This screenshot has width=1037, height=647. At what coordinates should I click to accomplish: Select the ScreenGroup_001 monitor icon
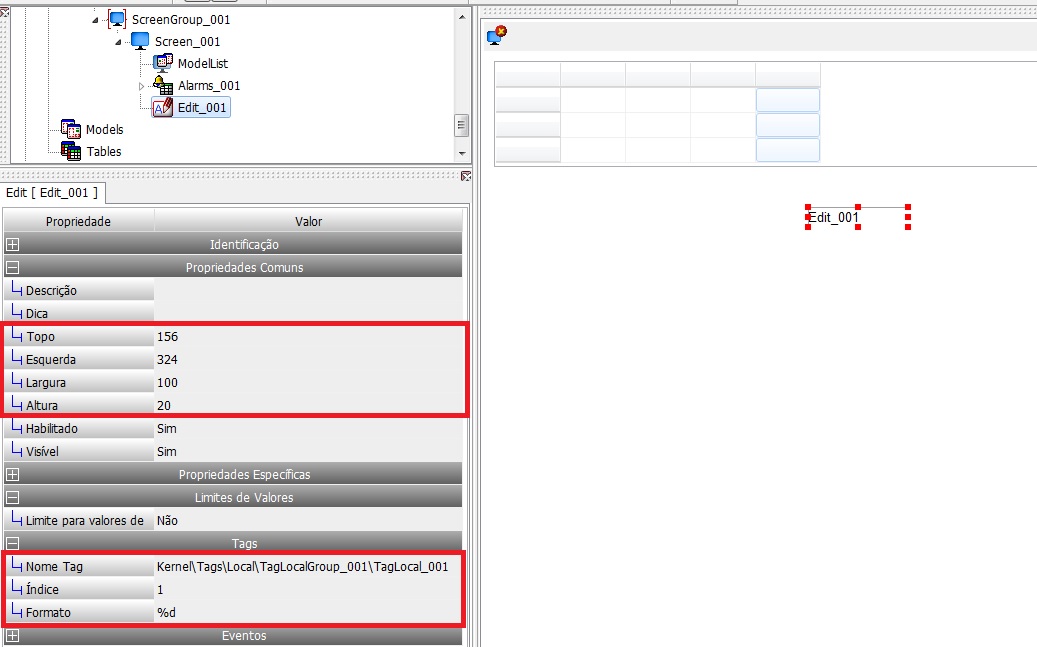117,19
